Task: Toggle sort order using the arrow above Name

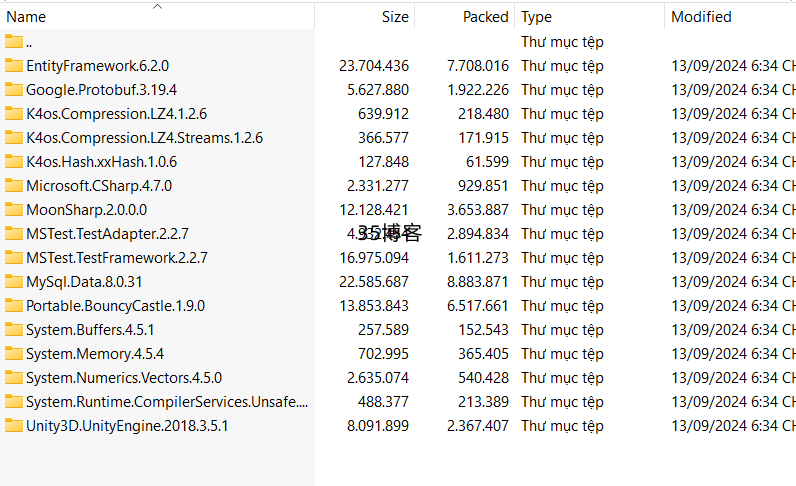Action: tap(157, 6)
